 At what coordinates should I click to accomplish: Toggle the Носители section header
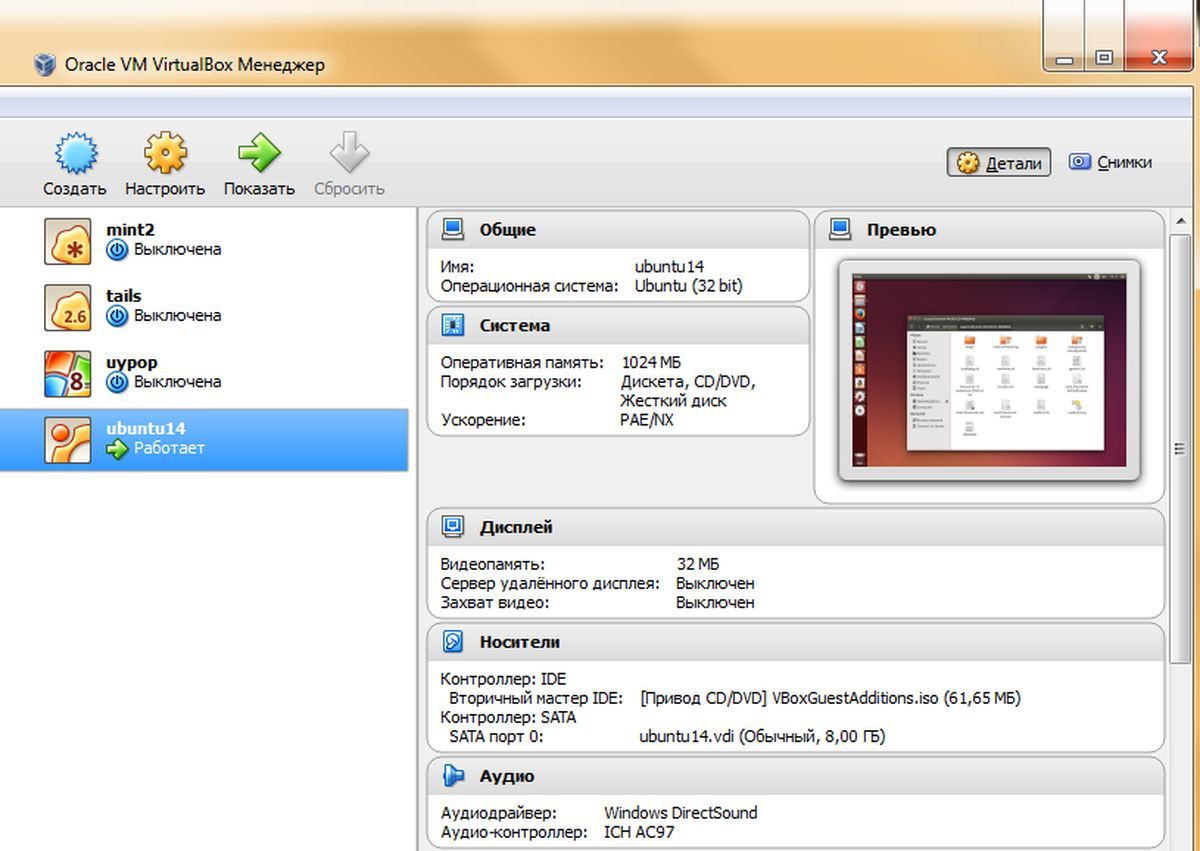(519, 642)
